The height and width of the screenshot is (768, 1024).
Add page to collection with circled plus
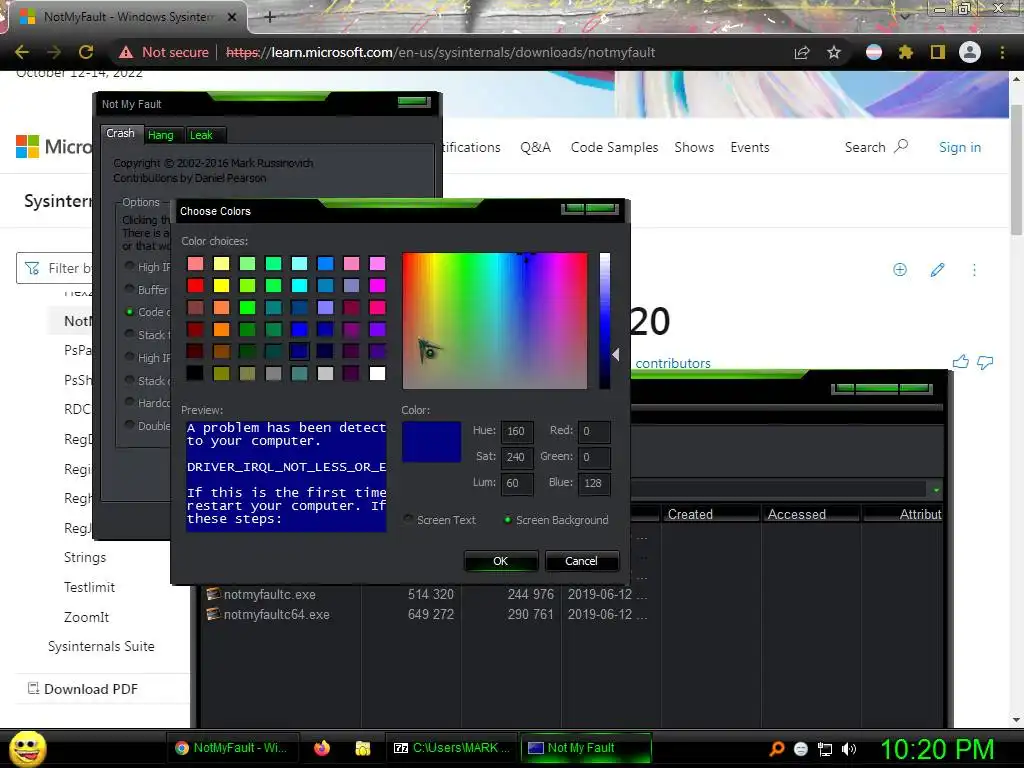(900, 270)
